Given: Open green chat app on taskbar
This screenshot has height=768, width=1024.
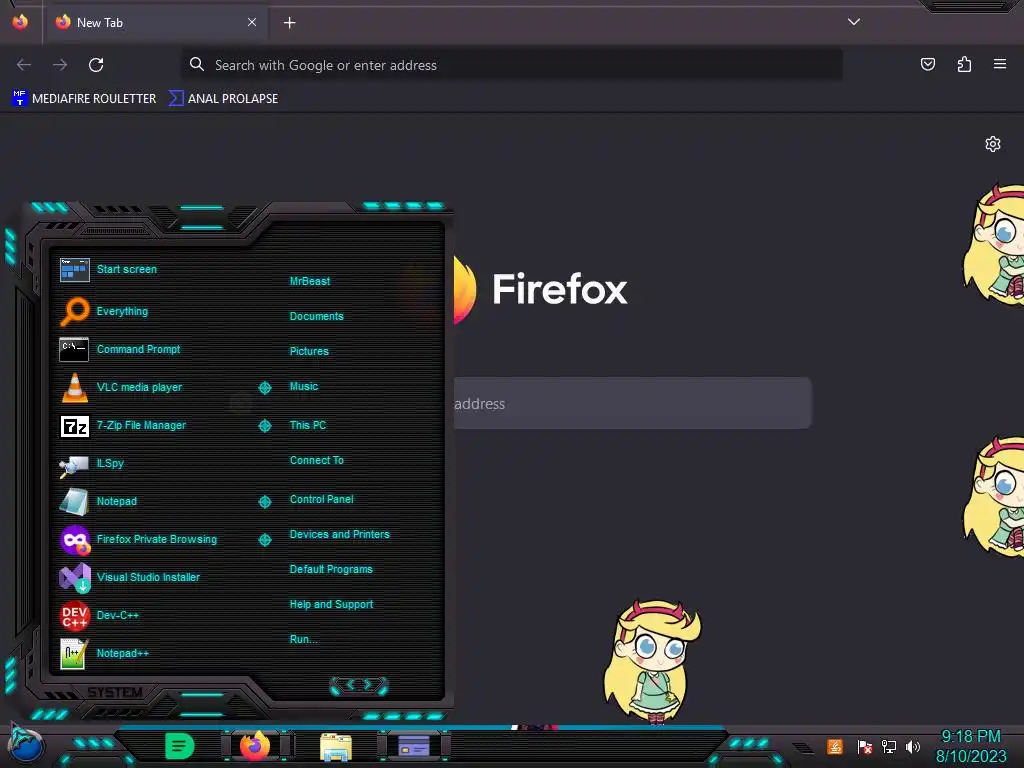Looking at the screenshot, I should pos(180,746).
